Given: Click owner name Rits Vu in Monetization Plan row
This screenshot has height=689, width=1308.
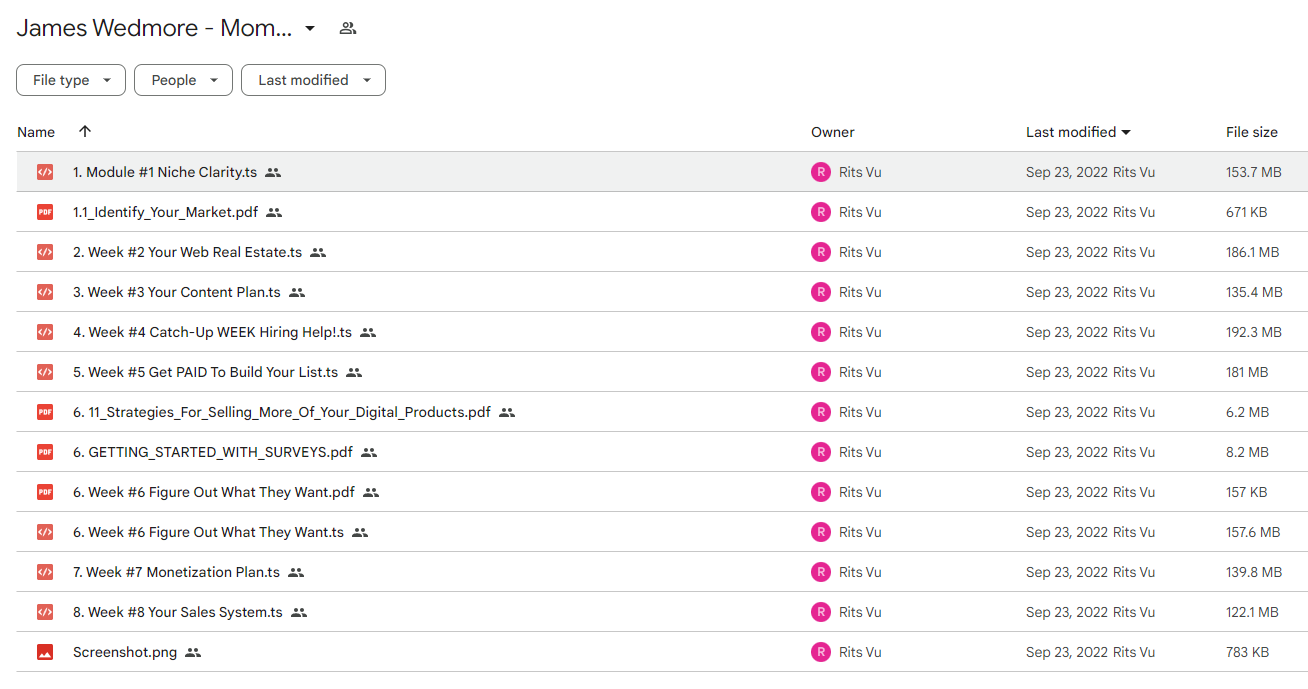Looking at the screenshot, I should (860, 572).
